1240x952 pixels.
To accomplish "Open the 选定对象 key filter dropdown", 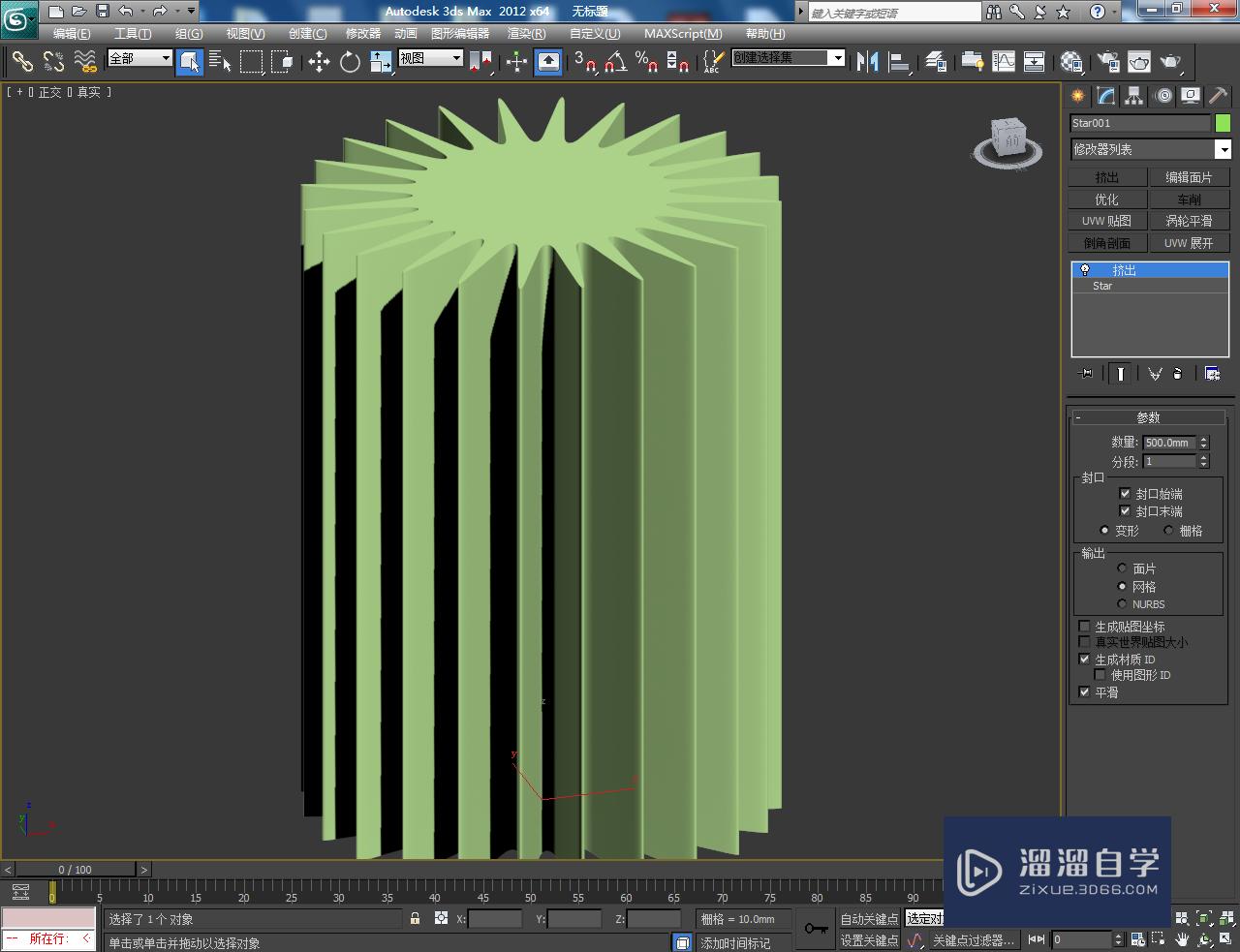I will coord(925,918).
